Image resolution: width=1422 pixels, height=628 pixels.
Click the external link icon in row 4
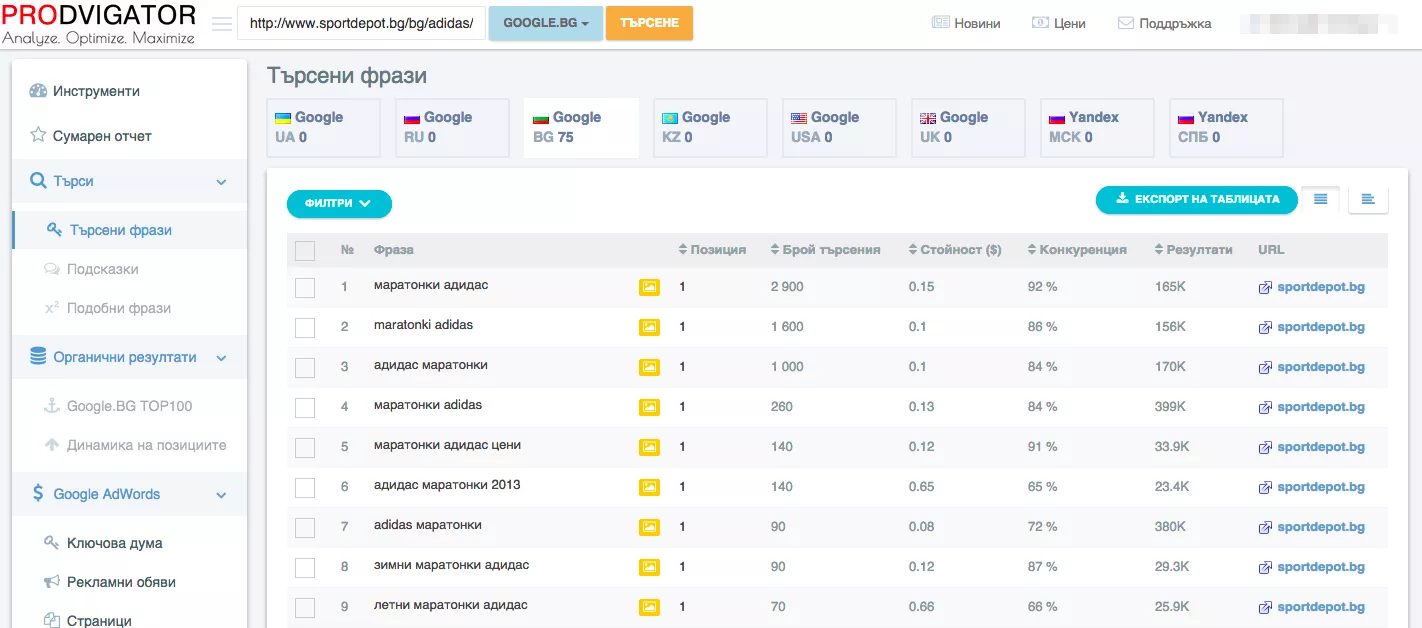pyautogui.click(x=1265, y=408)
